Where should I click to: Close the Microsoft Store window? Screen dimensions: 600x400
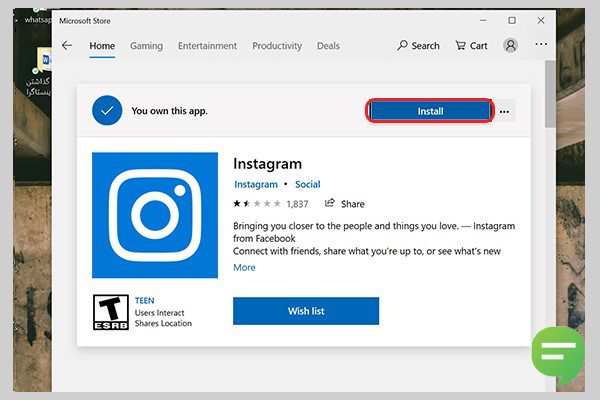[x=541, y=20]
